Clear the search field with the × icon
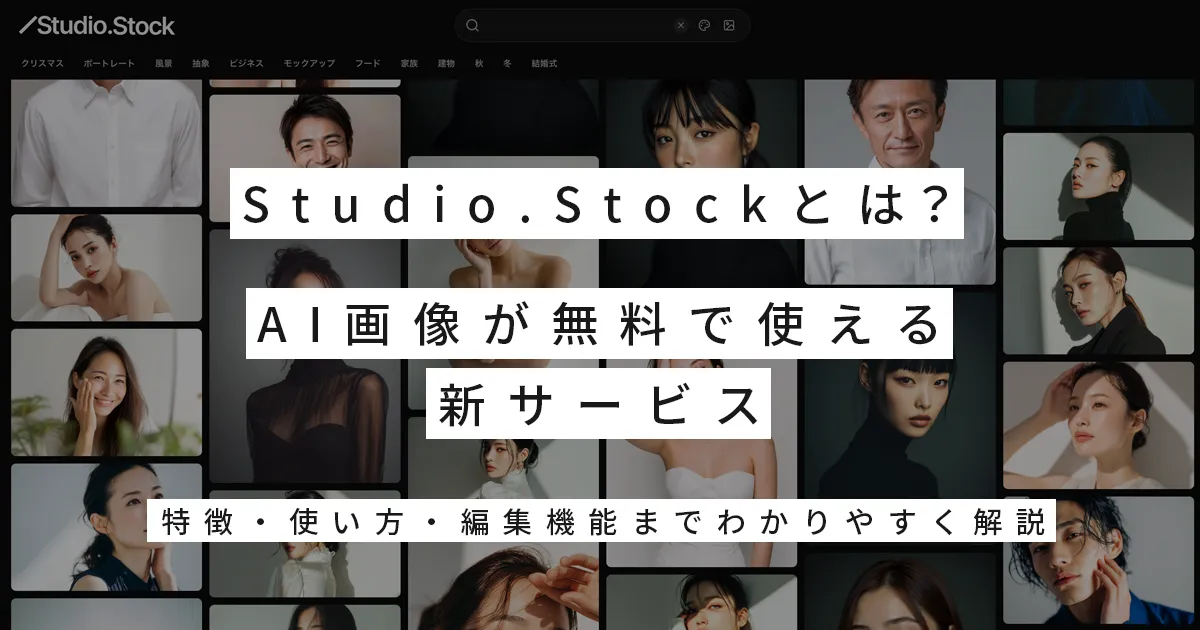 pos(681,25)
